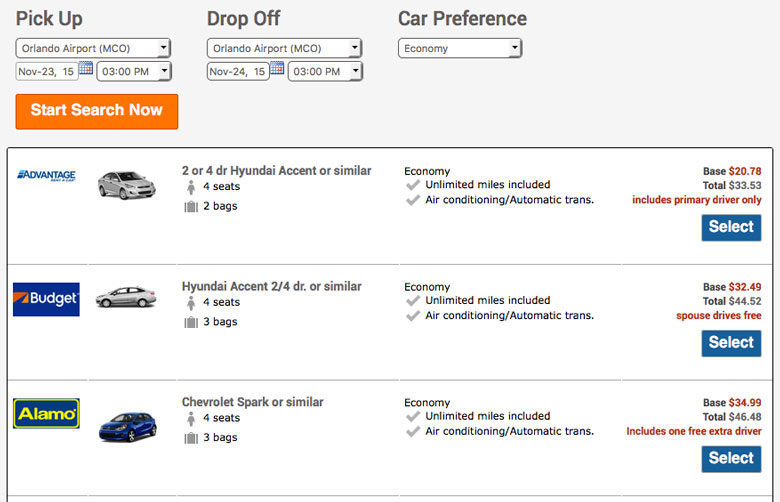
Task: Select the Alamo Chevrolet Spark offer
Action: (731, 459)
